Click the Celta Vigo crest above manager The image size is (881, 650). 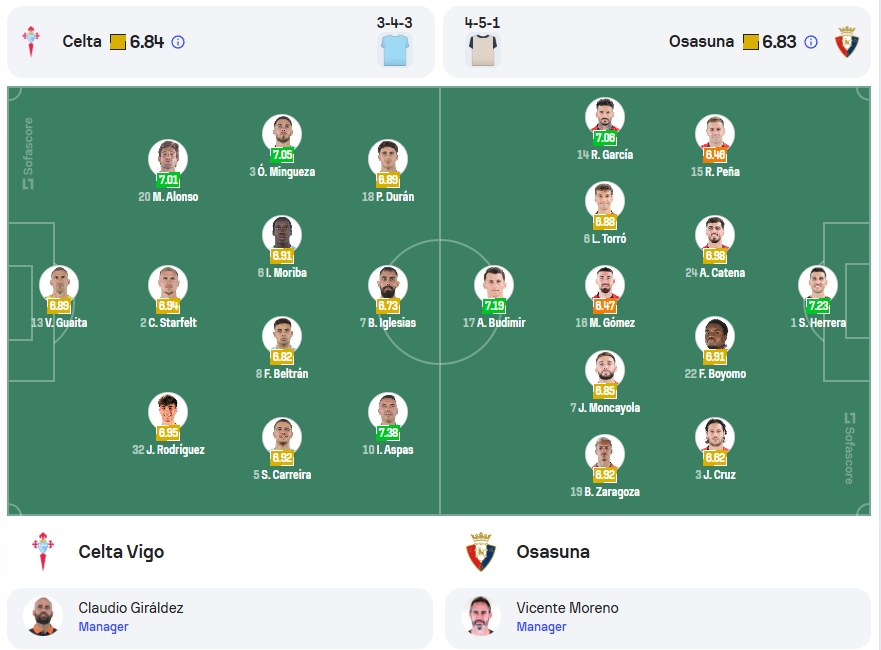(43, 552)
